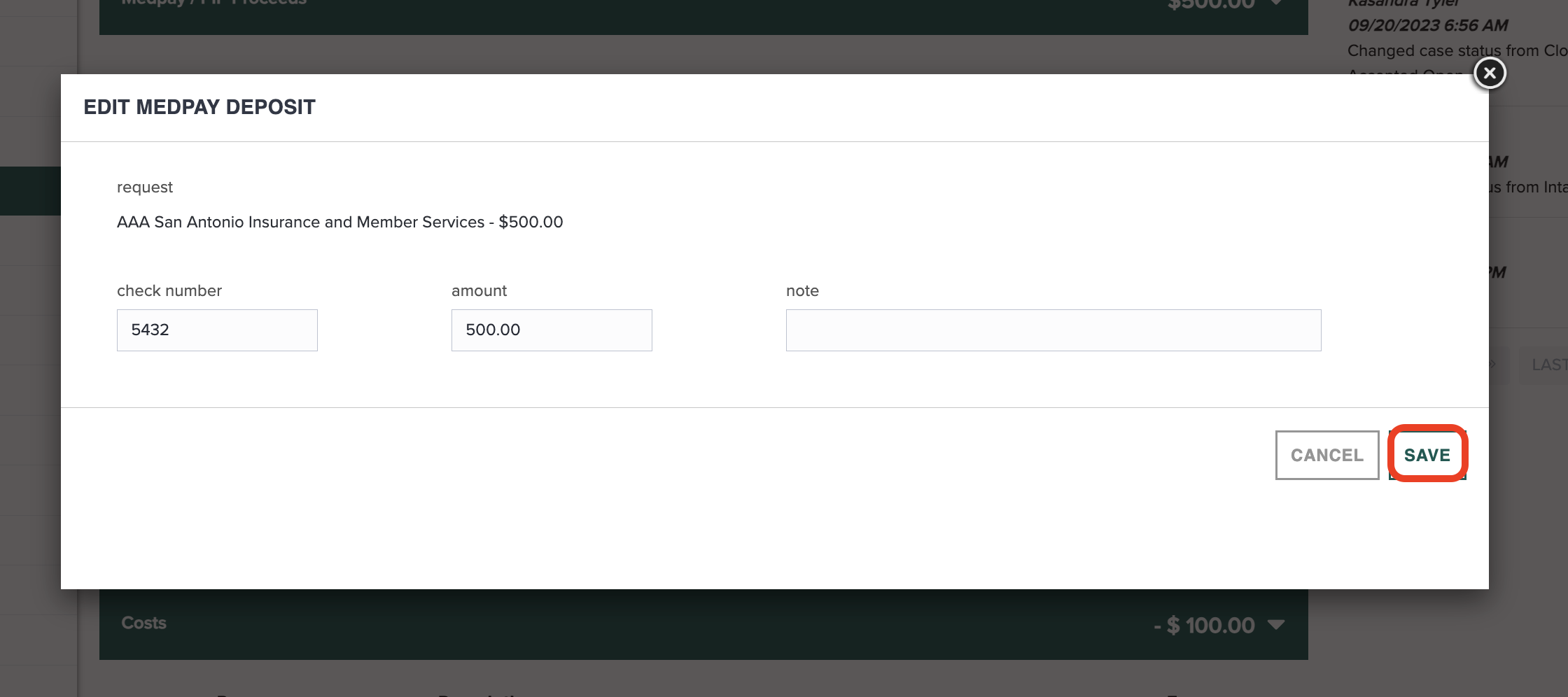This screenshot has width=1568, height=697.
Task: Click the EDIT MEDPAY DEPOSIT title
Action: 199,107
